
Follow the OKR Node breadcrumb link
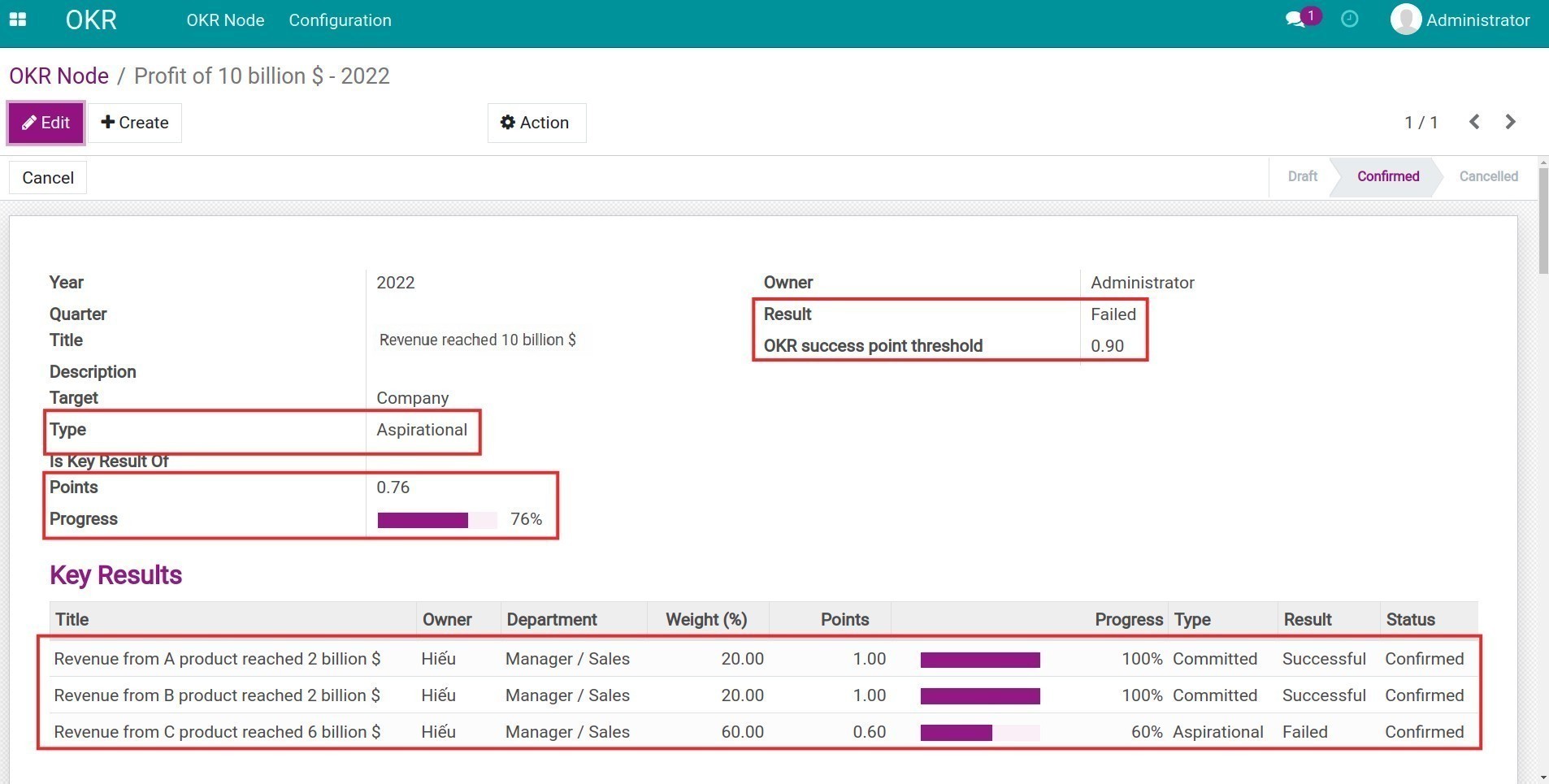point(58,76)
